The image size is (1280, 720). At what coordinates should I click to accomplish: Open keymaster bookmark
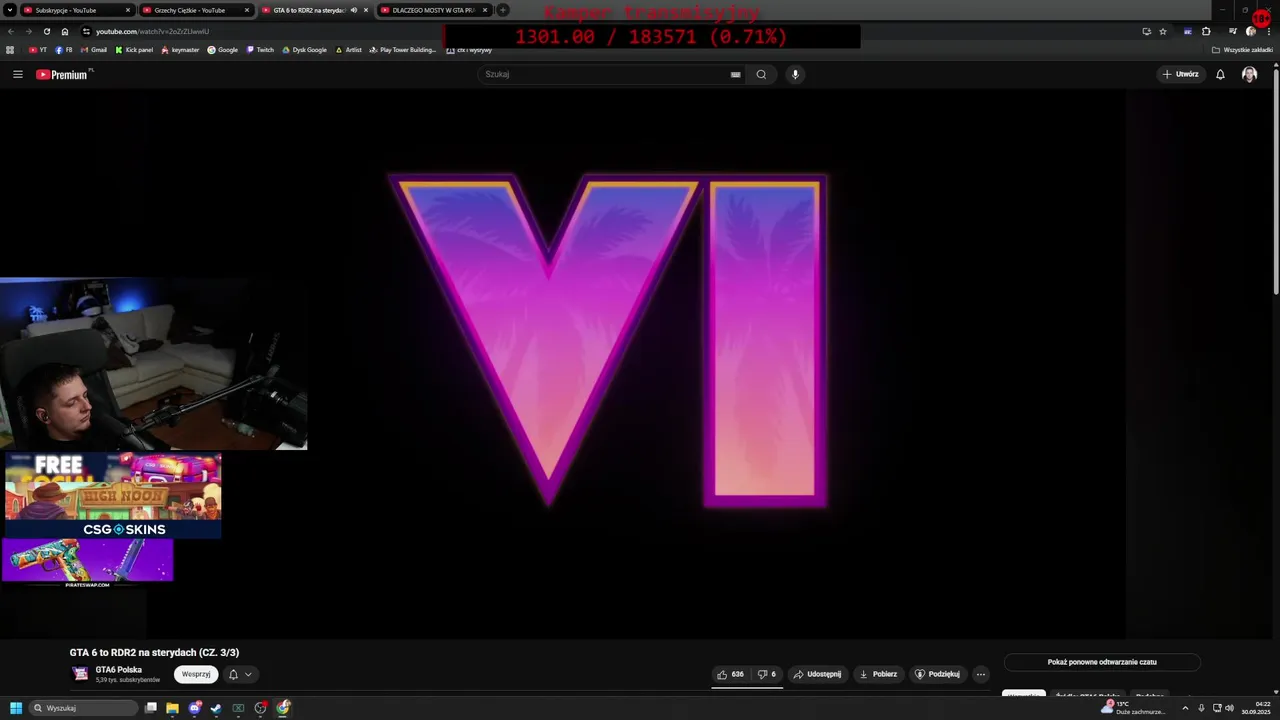[x=180, y=50]
